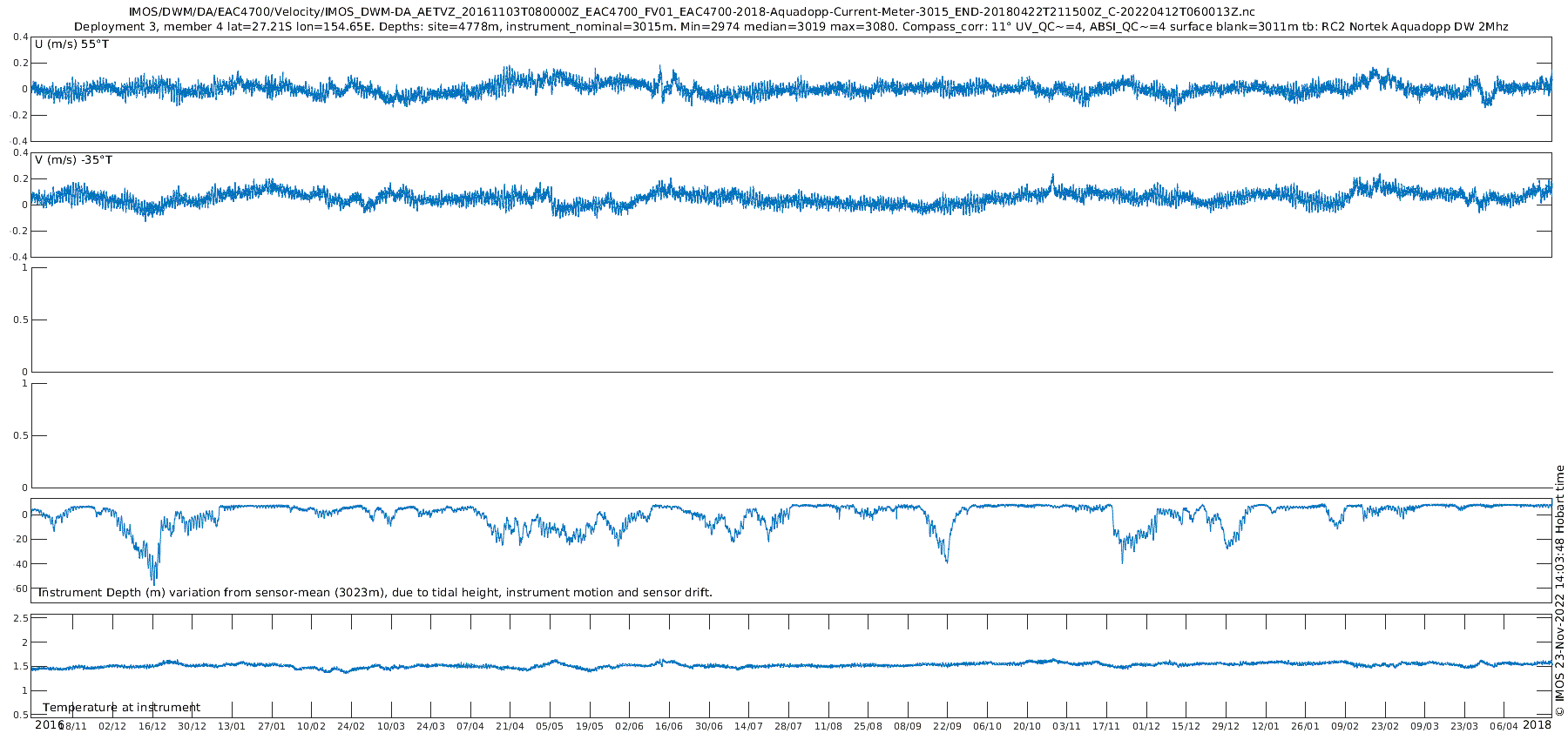
Task: Click the '06/04' date tick label
Action: pyautogui.click(x=1504, y=727)
